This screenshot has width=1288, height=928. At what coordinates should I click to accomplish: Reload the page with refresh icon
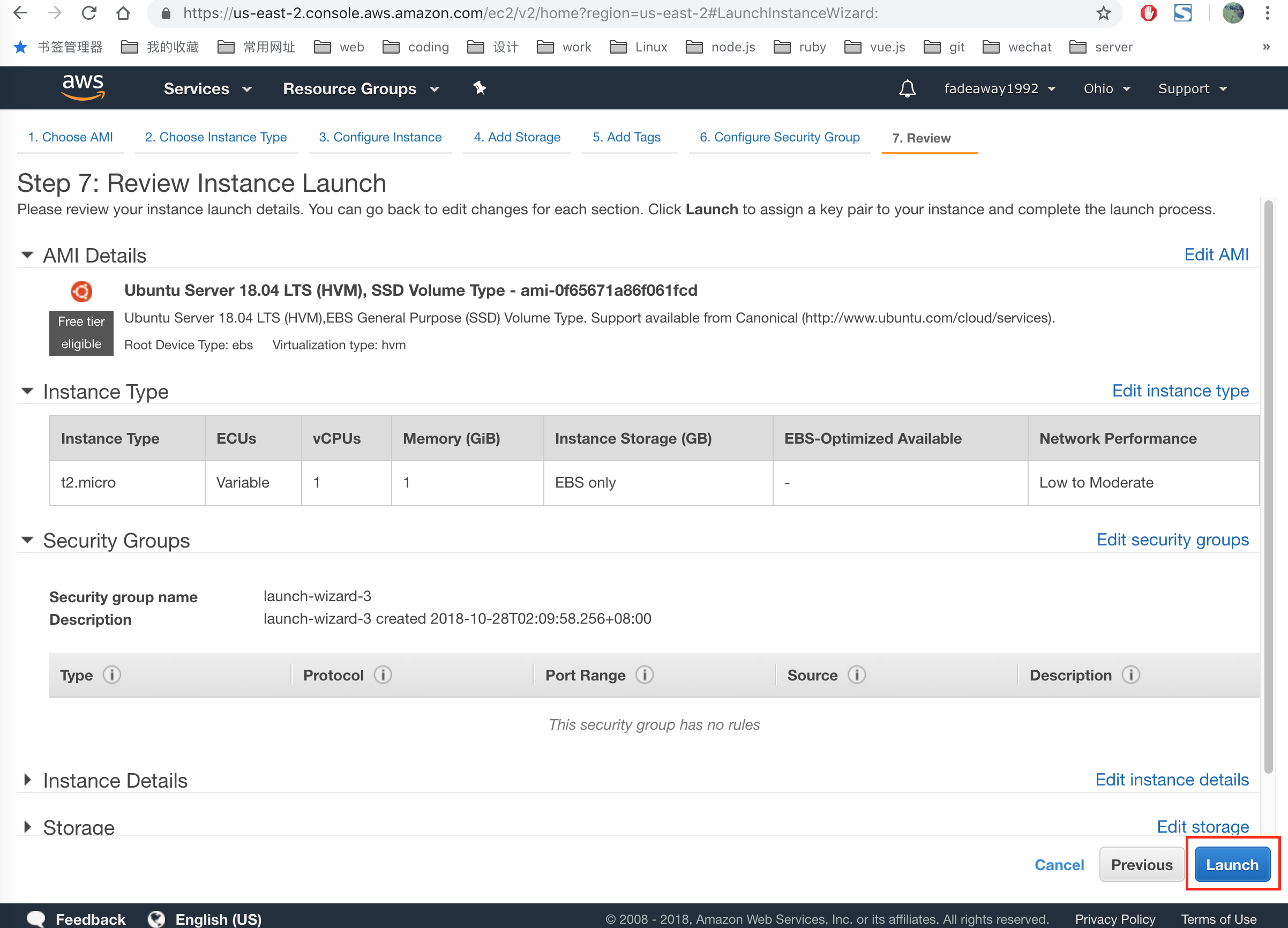(x=89, y=13)
